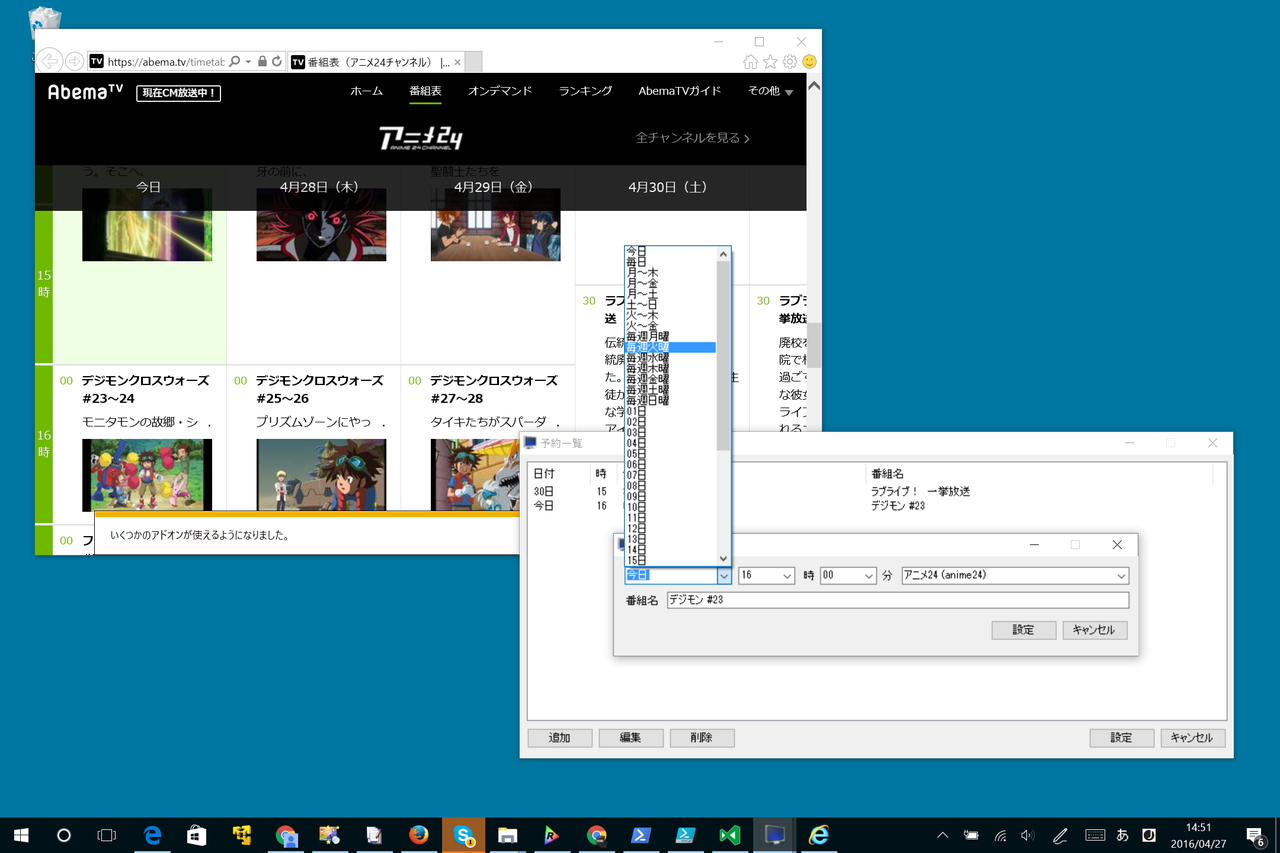This screenshot has width=1280, height=853.
Task: Open the address bar dropdown arrow
Action: 248,61
